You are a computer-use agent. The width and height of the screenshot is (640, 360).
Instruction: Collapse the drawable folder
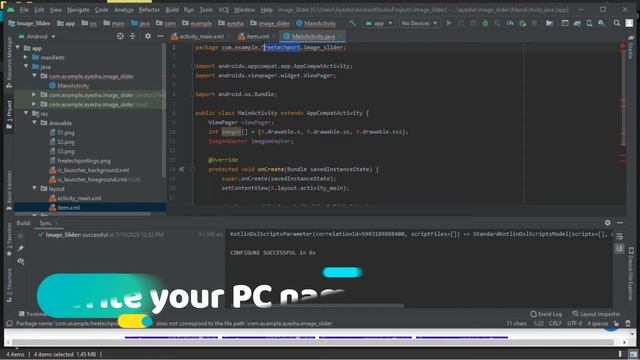(34, 122)
